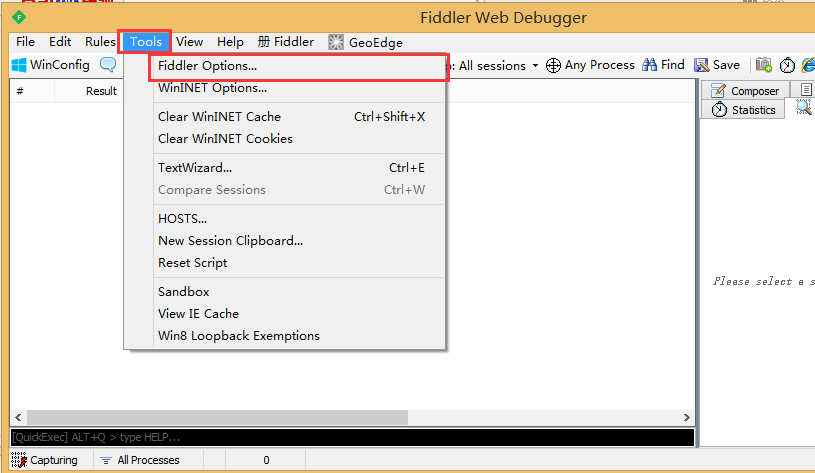Select WinINET Options... menu entry
This screenshot has width=815, height=473.
tap(299, 88)
